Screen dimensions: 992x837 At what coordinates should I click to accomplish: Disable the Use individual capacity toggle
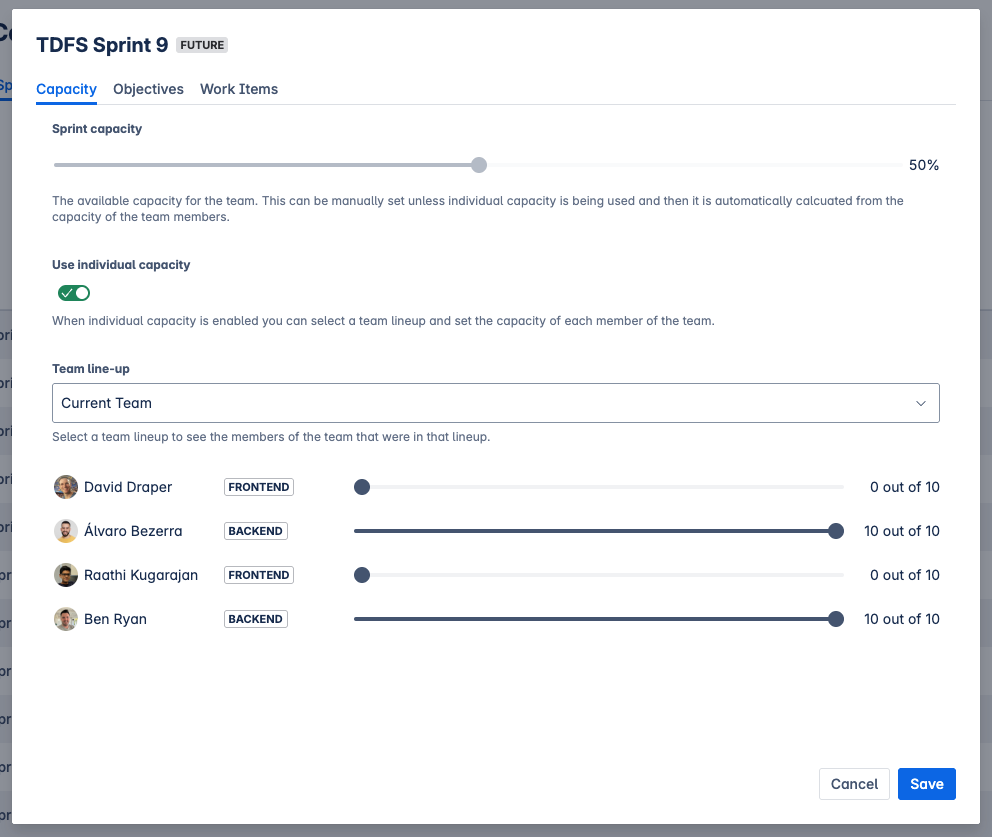[74, 293]
